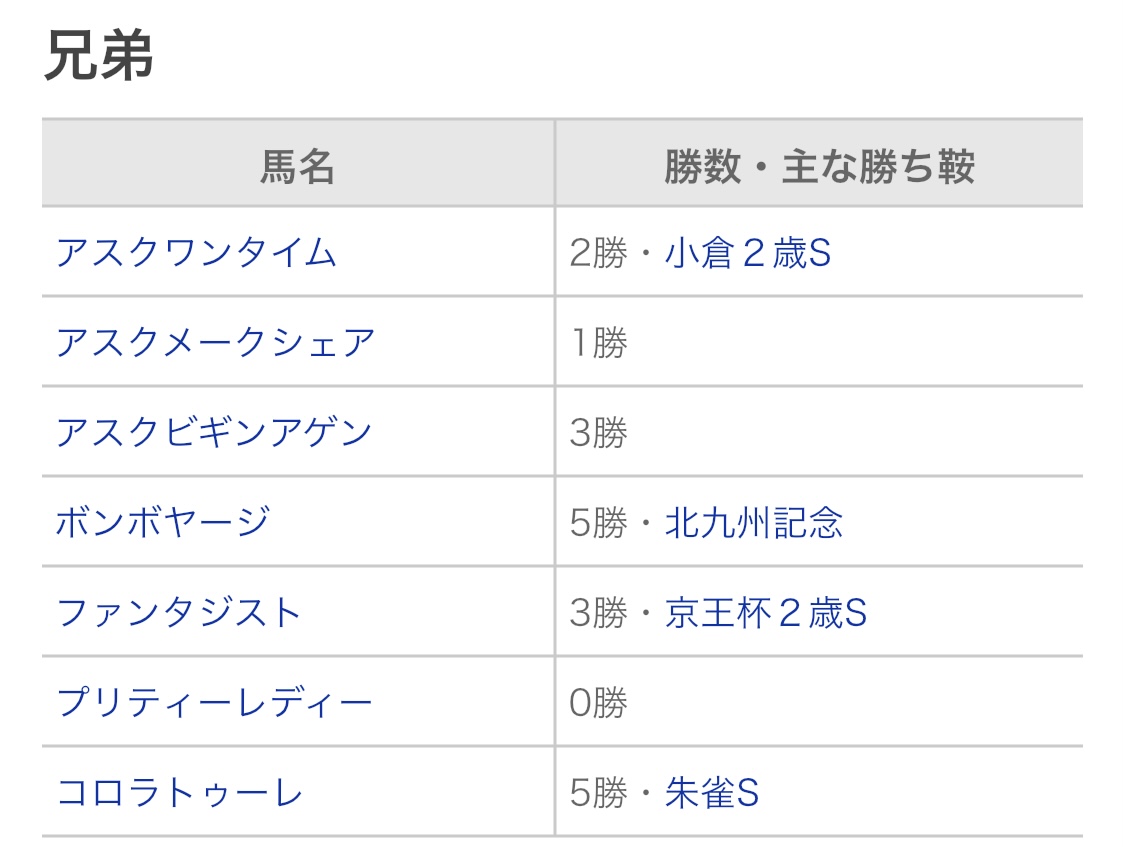Viewport: 1125px width, 847px height.
Task: Open the コロラトゥーレ horse link
Action: 180,793
